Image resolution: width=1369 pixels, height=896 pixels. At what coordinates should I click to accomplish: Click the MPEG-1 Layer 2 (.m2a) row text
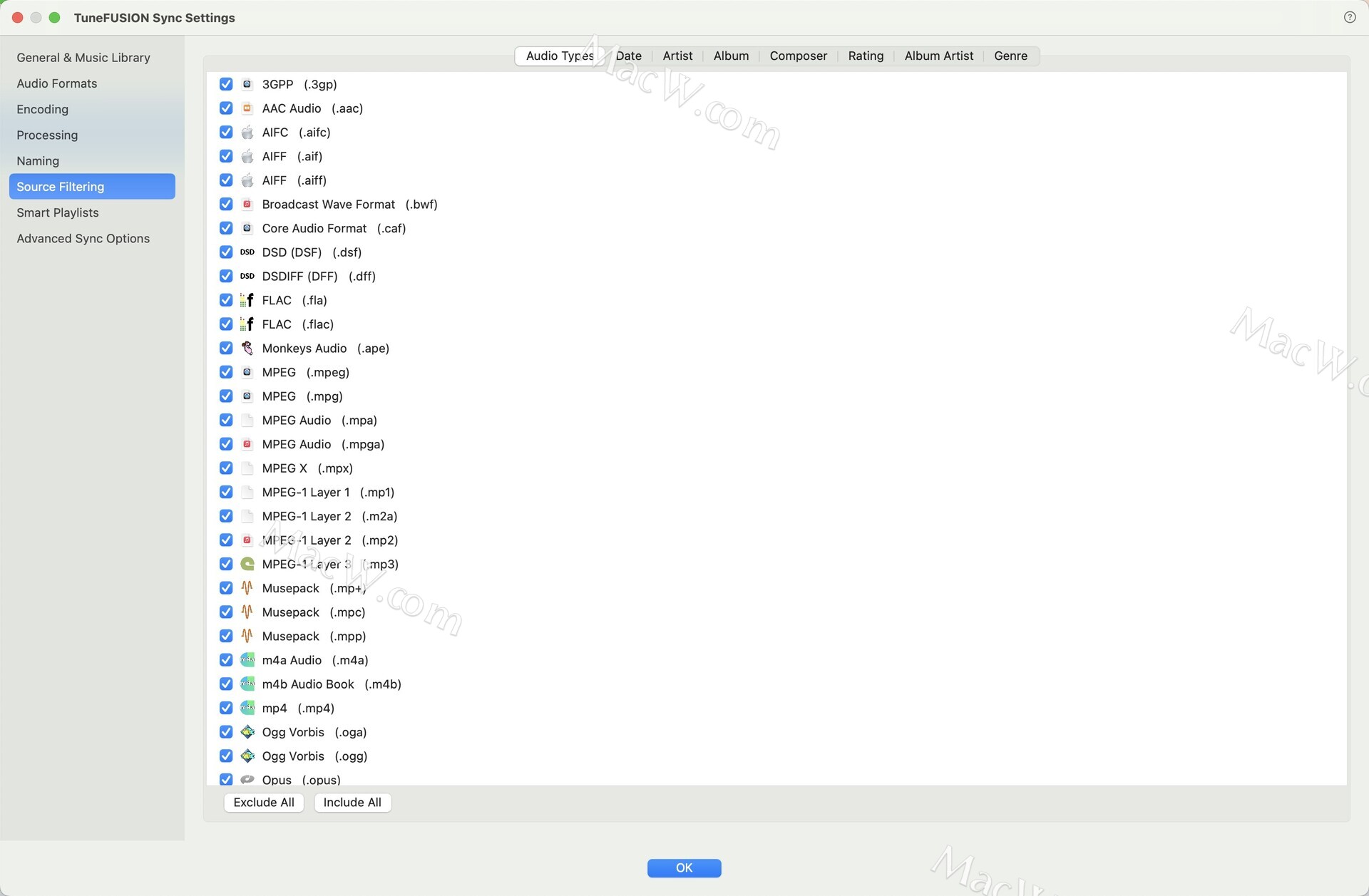[329, 516]
